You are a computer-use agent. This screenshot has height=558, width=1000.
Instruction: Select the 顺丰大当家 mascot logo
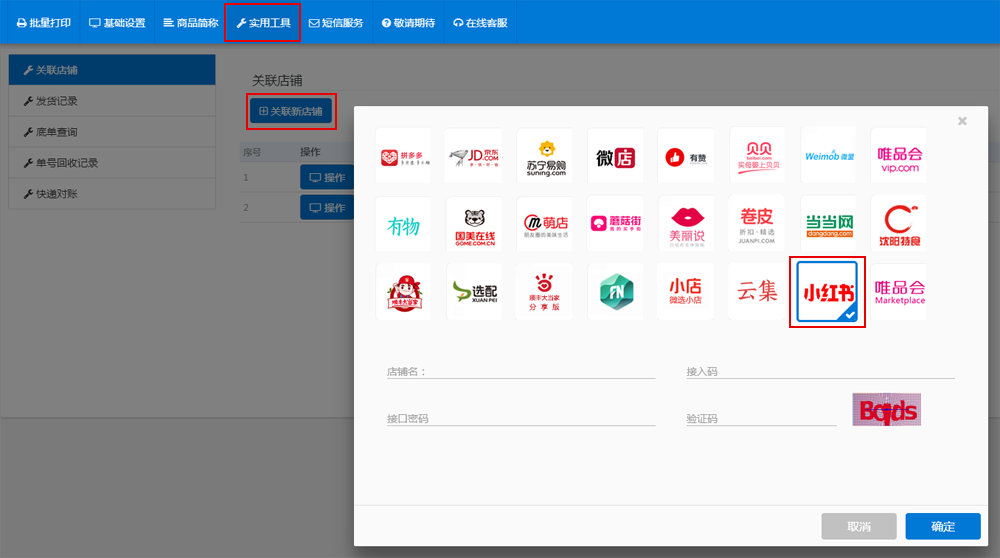(404, 292)
